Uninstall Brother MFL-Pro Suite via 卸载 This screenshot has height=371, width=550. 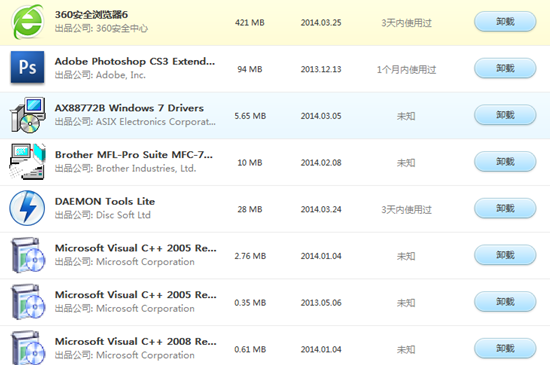click(505, 162)
